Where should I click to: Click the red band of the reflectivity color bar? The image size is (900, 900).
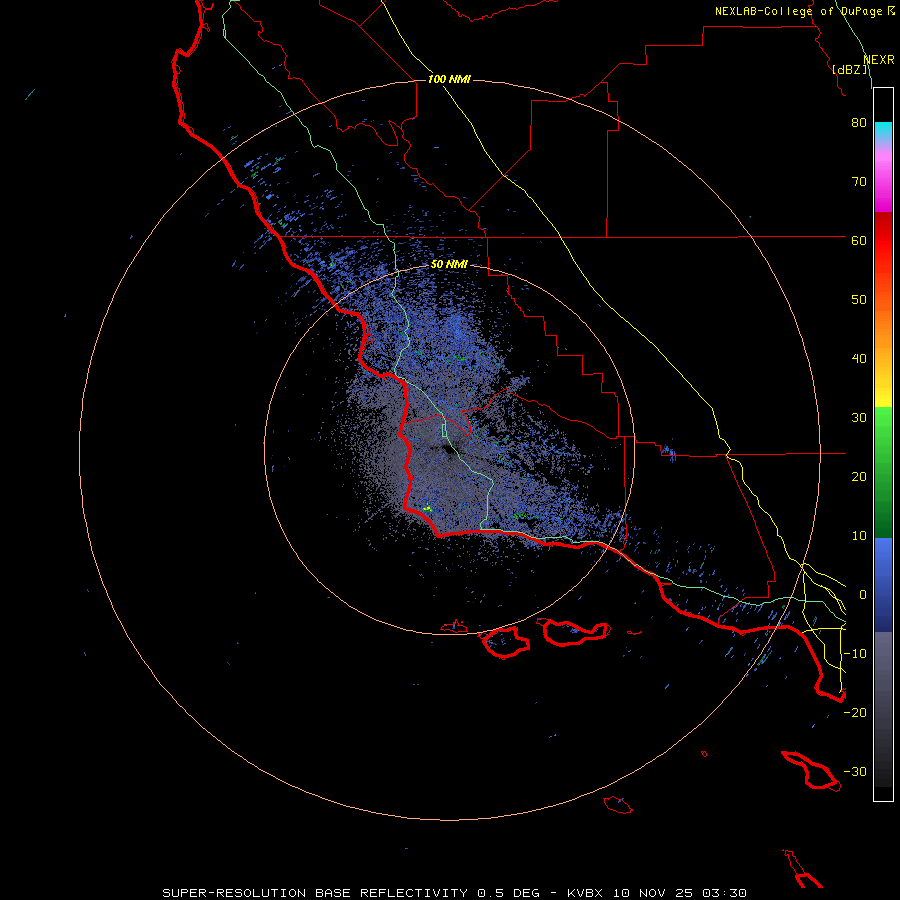(x=883, y=241)
